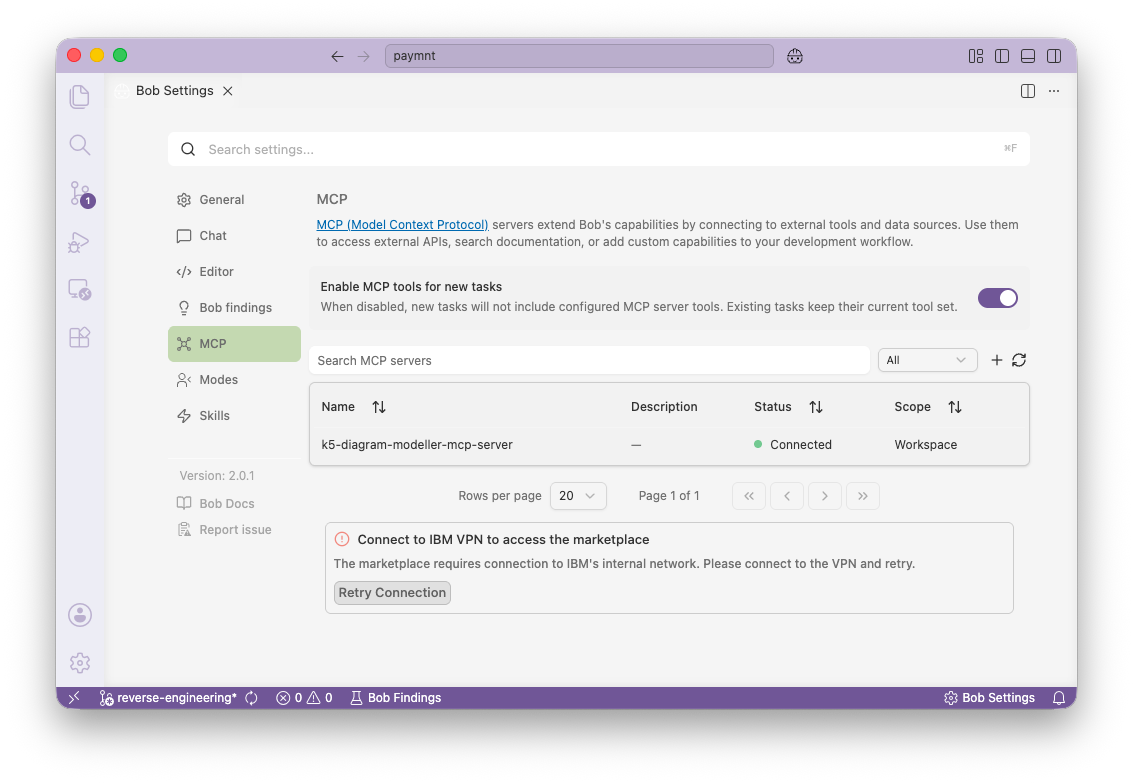Focus the Search MCP servers field

[x=590, y=360]
